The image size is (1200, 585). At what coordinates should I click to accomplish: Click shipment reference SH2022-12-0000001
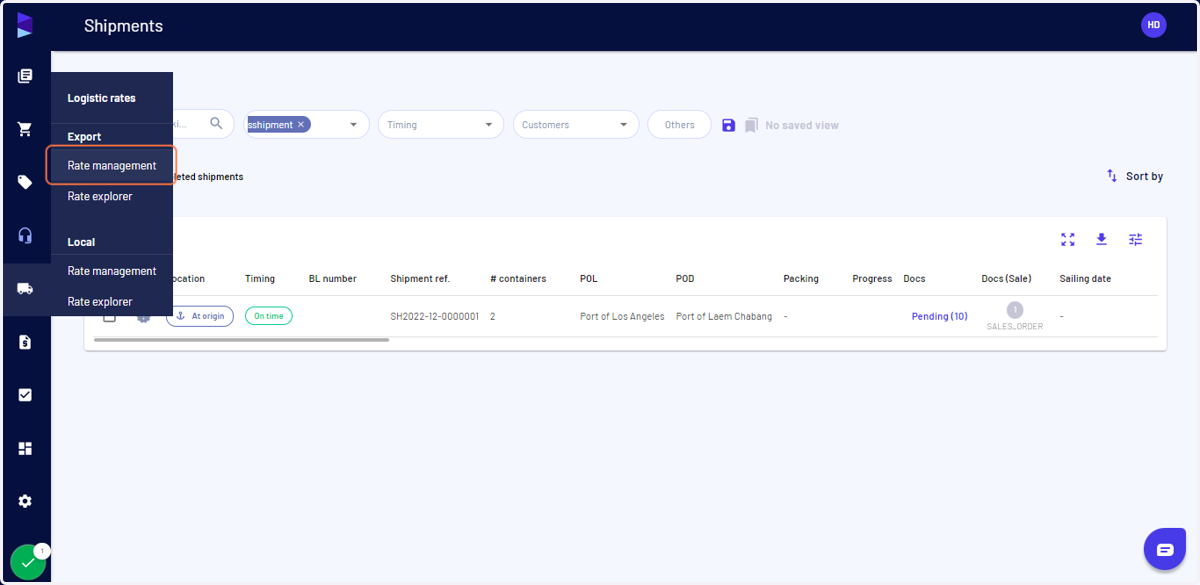click(434, 316)
